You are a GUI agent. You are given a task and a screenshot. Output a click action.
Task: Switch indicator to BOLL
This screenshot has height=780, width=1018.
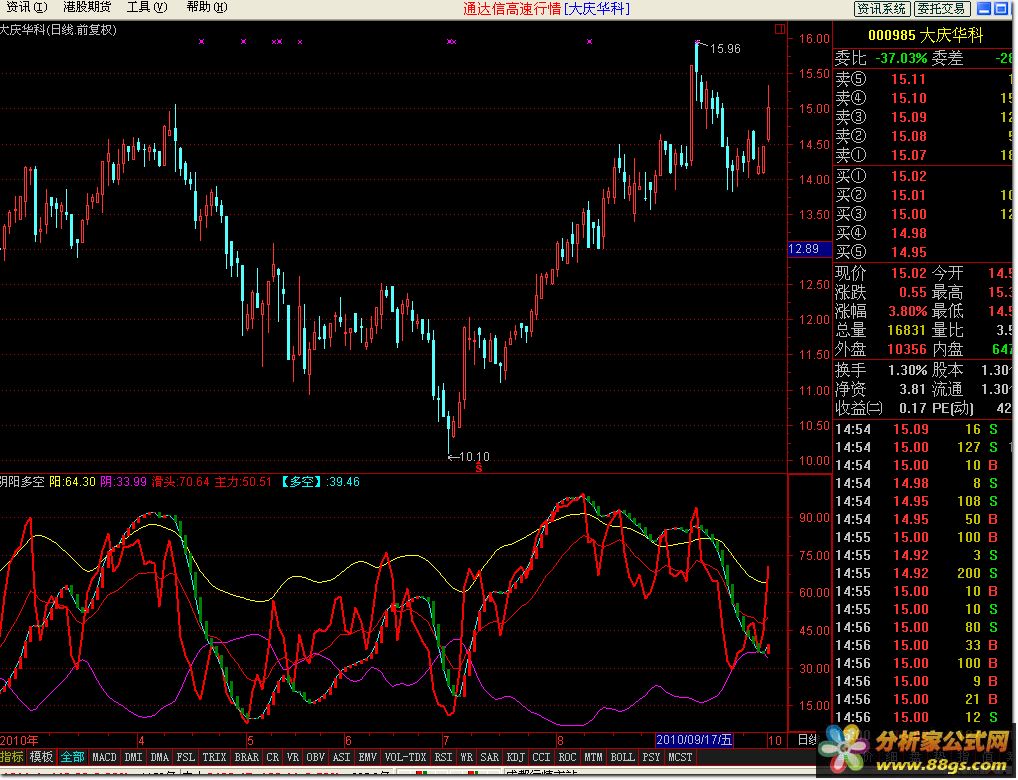623,757
